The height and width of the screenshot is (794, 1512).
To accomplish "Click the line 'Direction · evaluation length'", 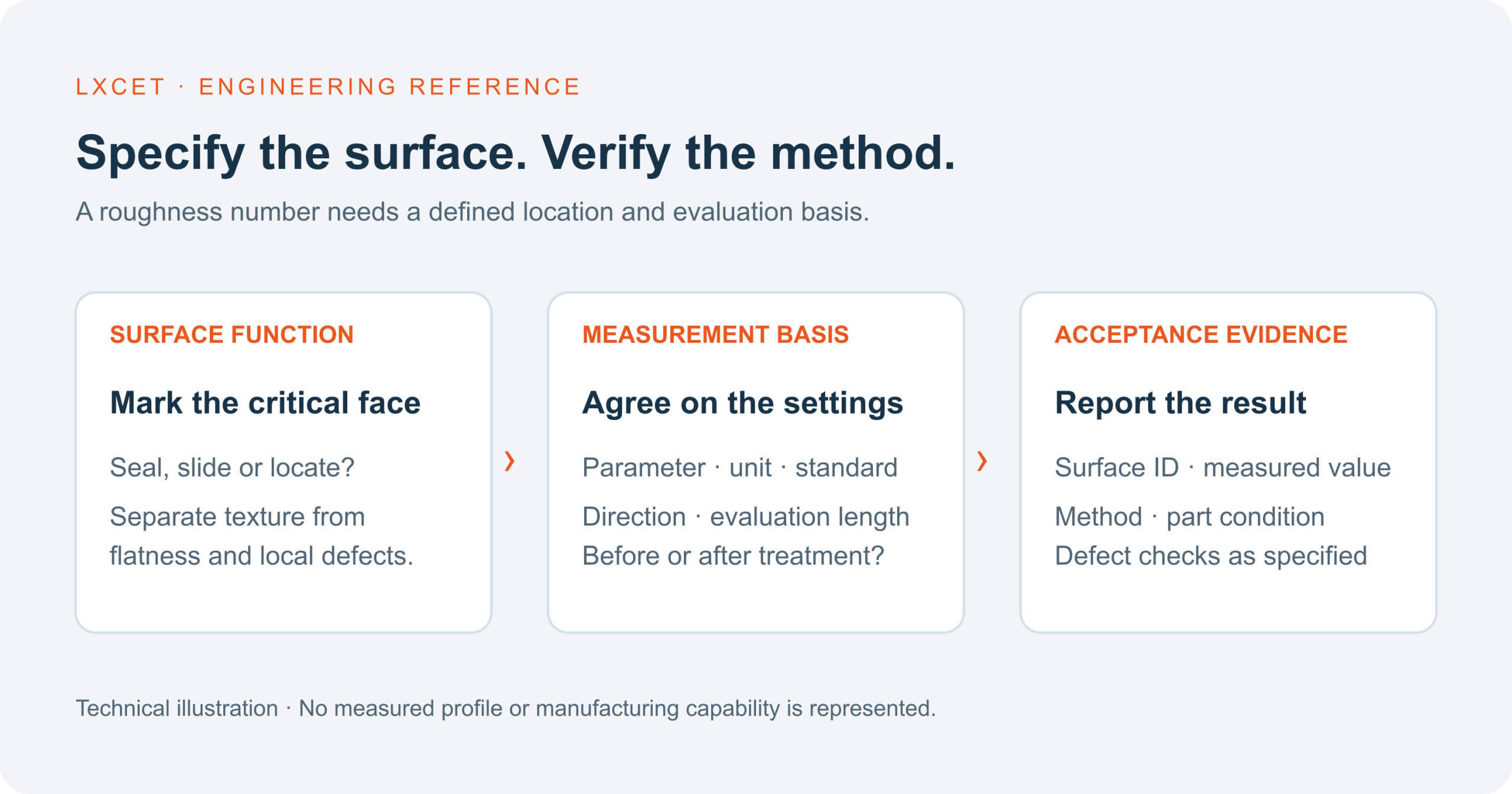I will (x=745, y=517).
